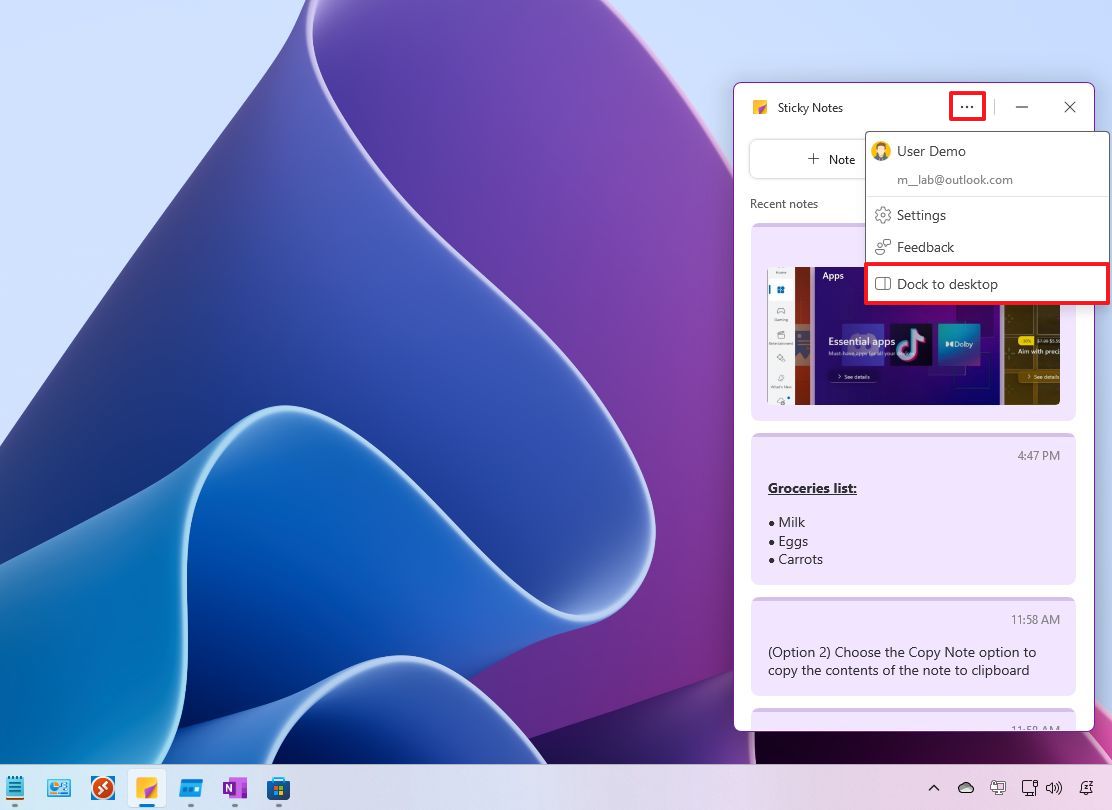This screenshot has width=1112, height=810.
Task: Click the m__lab@outlook.com email text
Action: (955, 180)
